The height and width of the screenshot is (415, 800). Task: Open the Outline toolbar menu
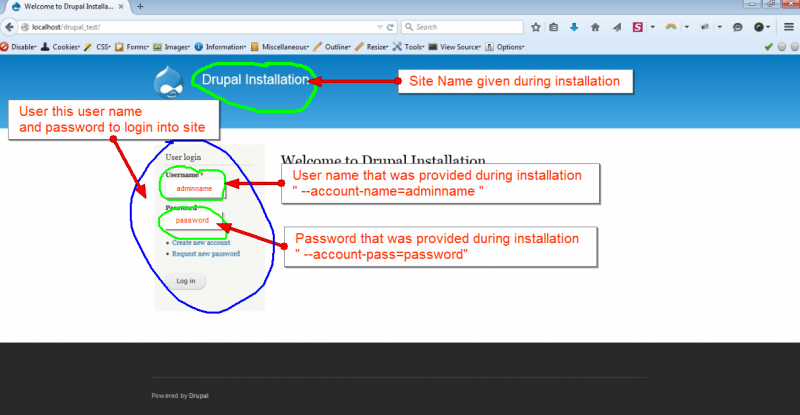332,47
